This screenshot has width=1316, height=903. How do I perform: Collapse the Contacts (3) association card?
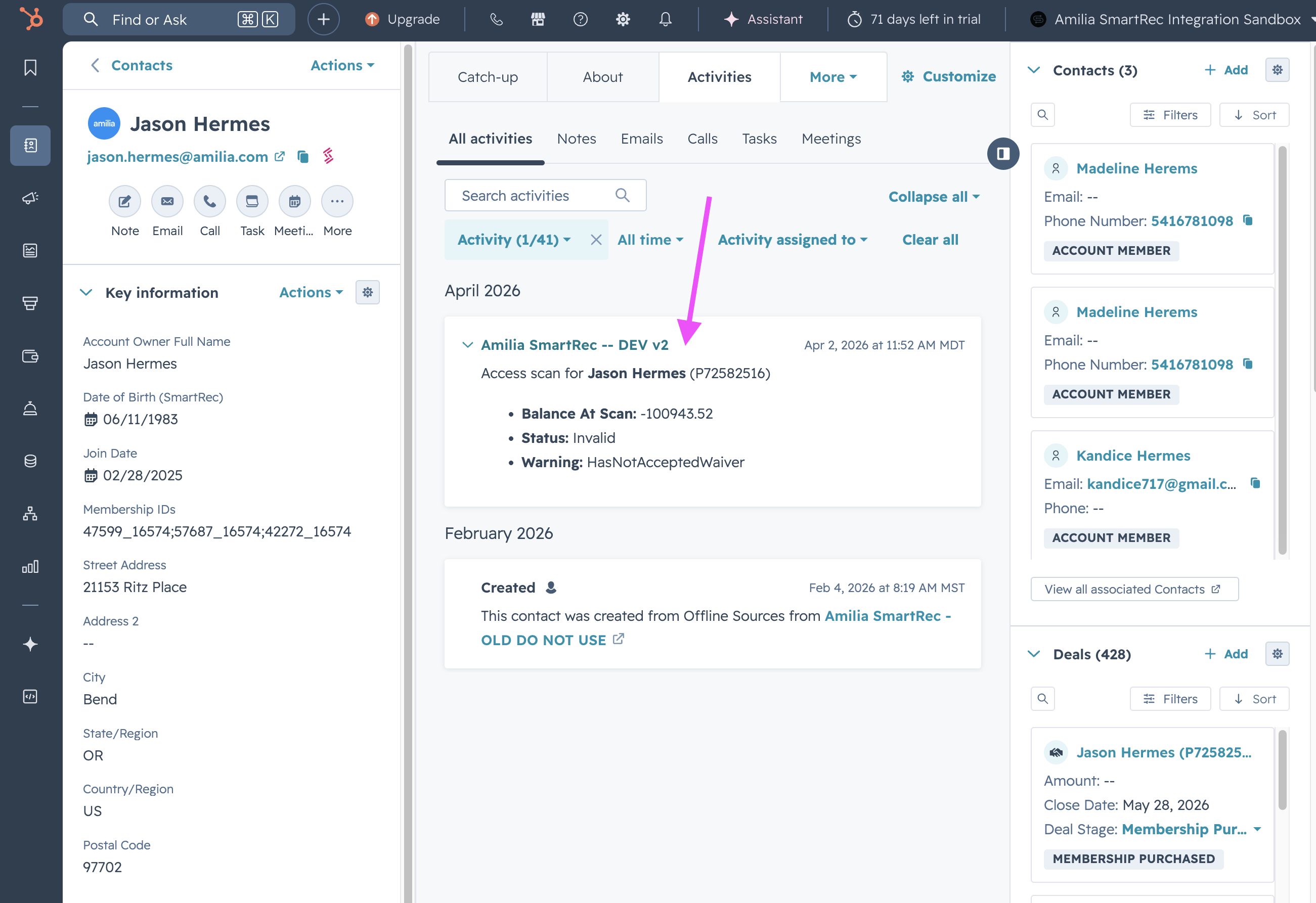(1033, 70)
